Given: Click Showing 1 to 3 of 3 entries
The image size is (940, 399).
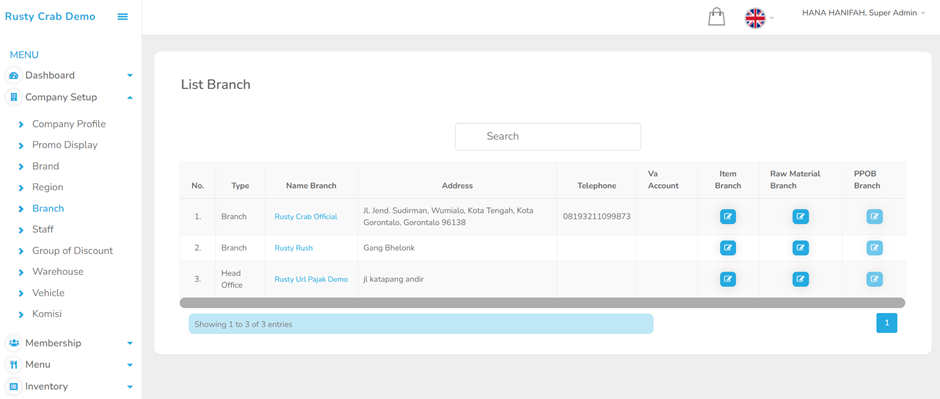Looking at the screenshot, I should coord(243,324).
